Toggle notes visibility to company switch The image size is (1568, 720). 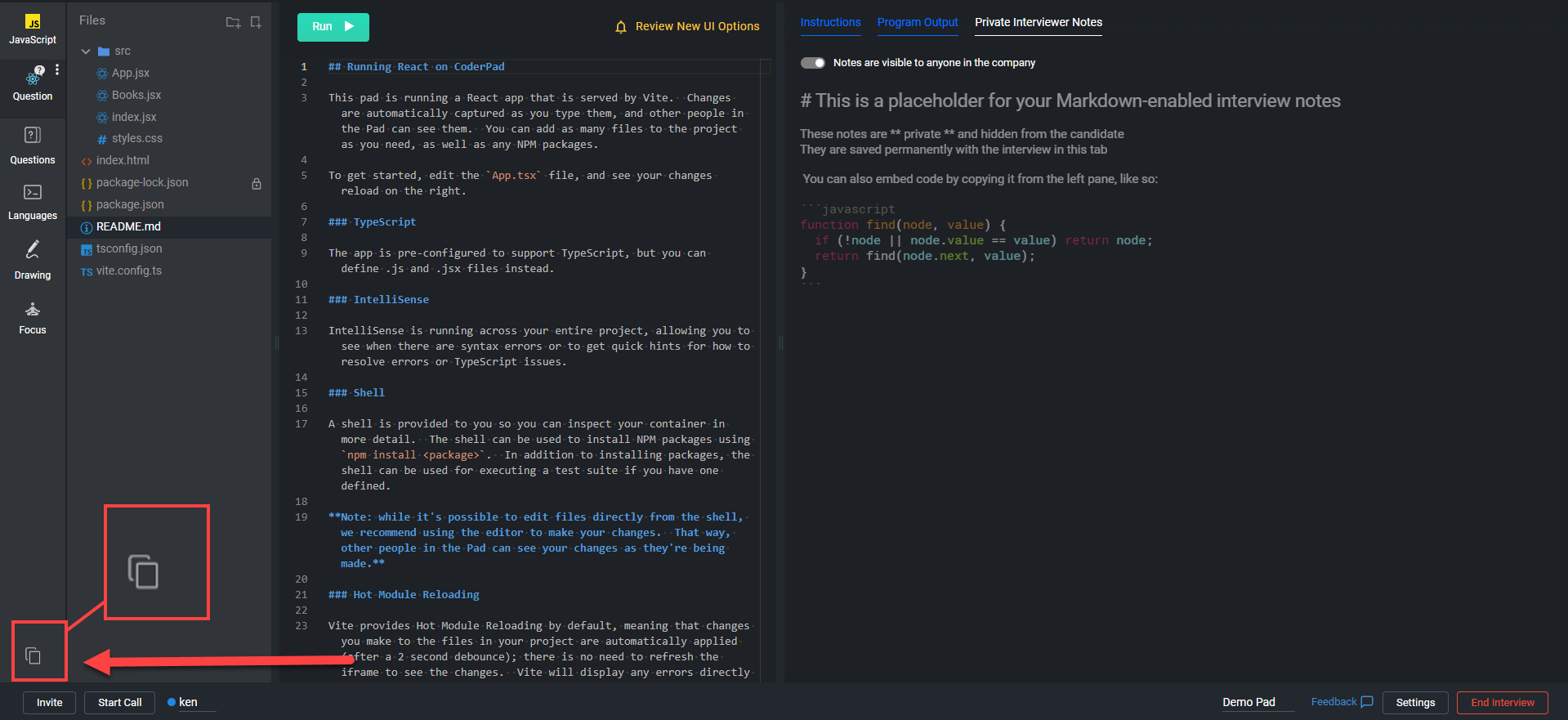pos(813,63)
